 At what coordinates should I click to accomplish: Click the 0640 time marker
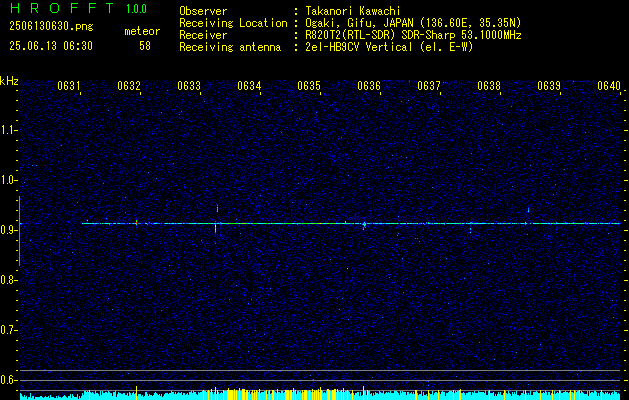(x=609, y=85)
